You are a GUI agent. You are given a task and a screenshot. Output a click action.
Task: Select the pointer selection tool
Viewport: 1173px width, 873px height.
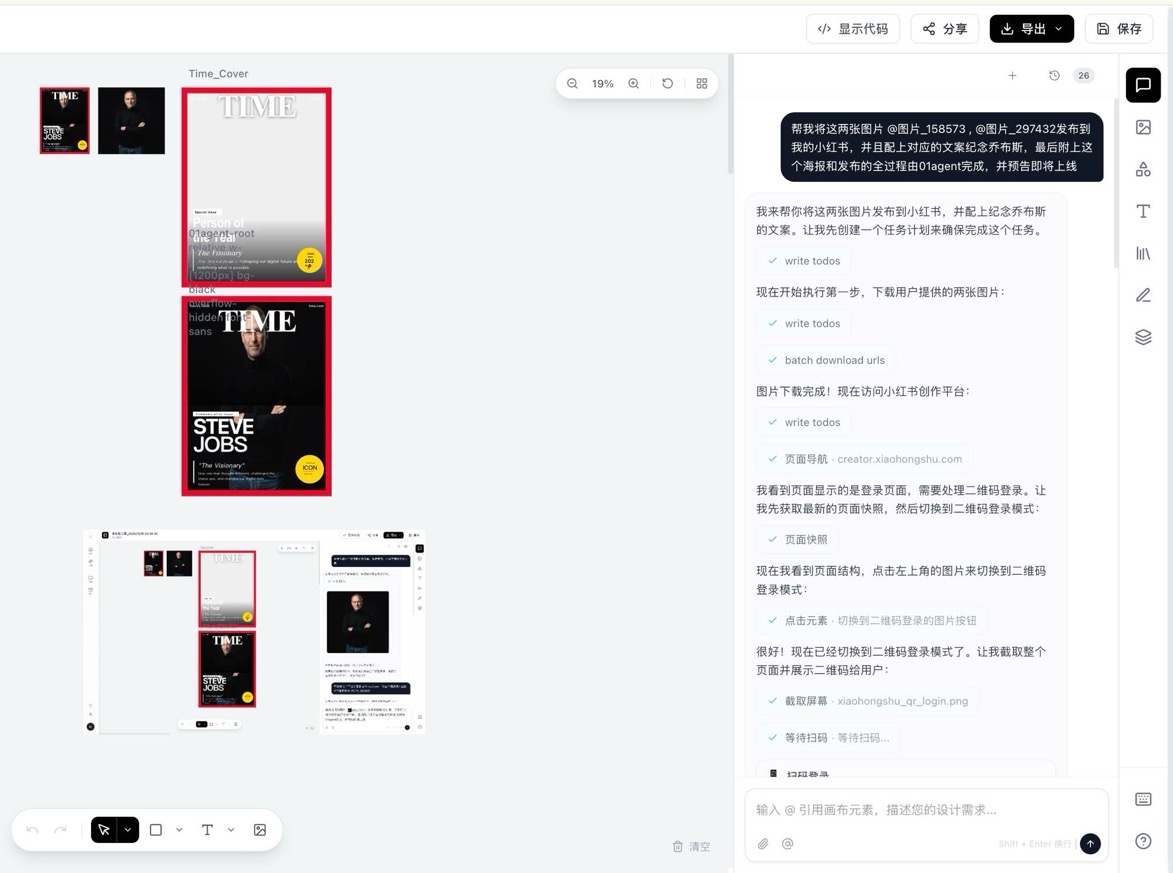104,830
